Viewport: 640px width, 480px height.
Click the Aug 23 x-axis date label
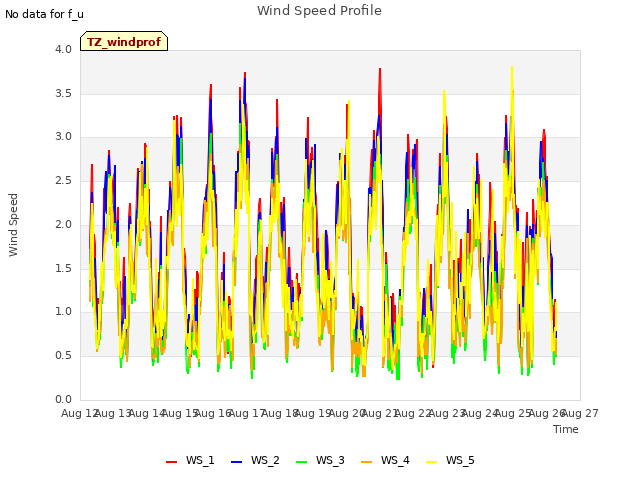point(447,413)
